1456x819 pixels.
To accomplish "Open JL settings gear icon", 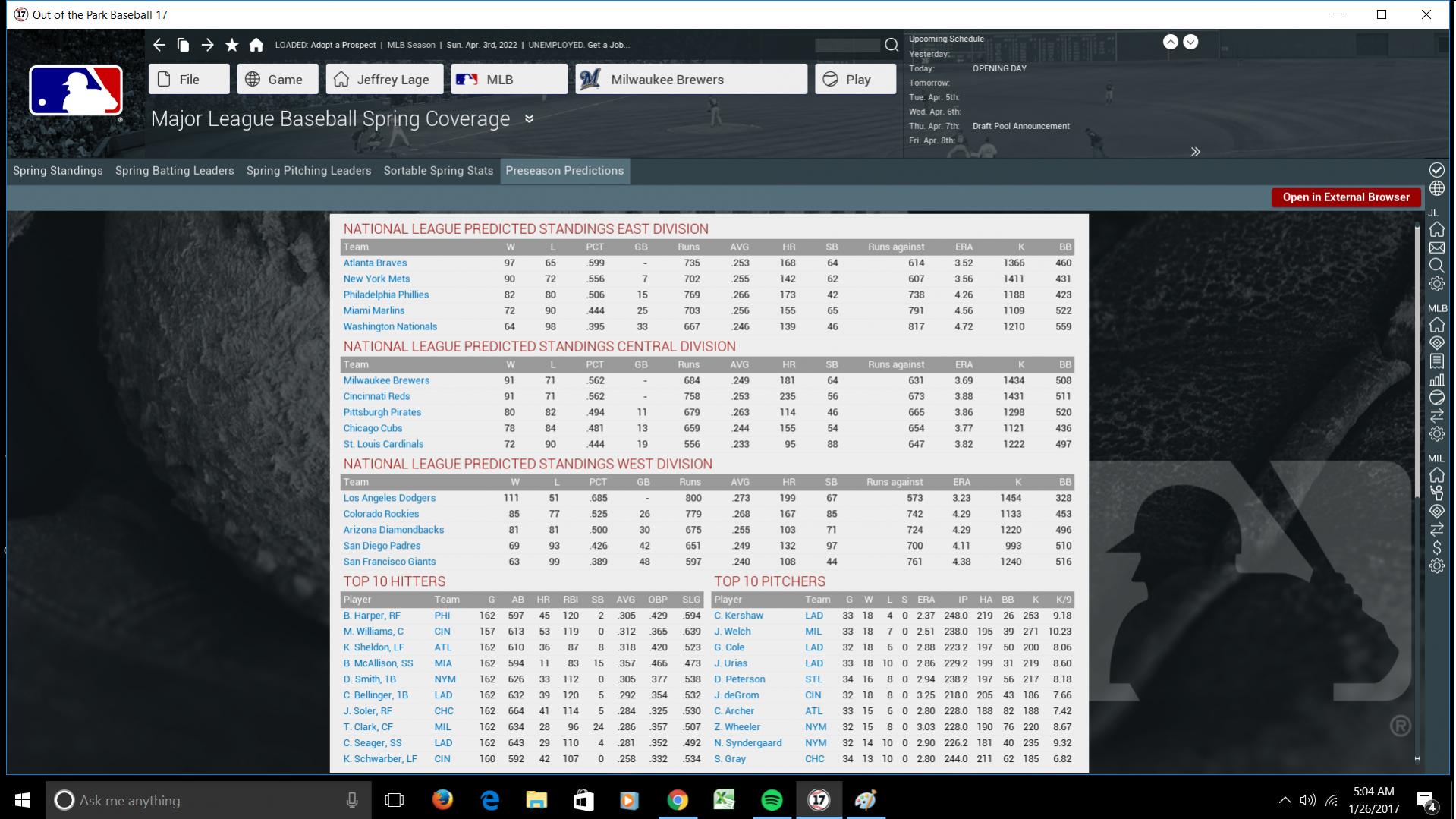I will coord(1436,284).
